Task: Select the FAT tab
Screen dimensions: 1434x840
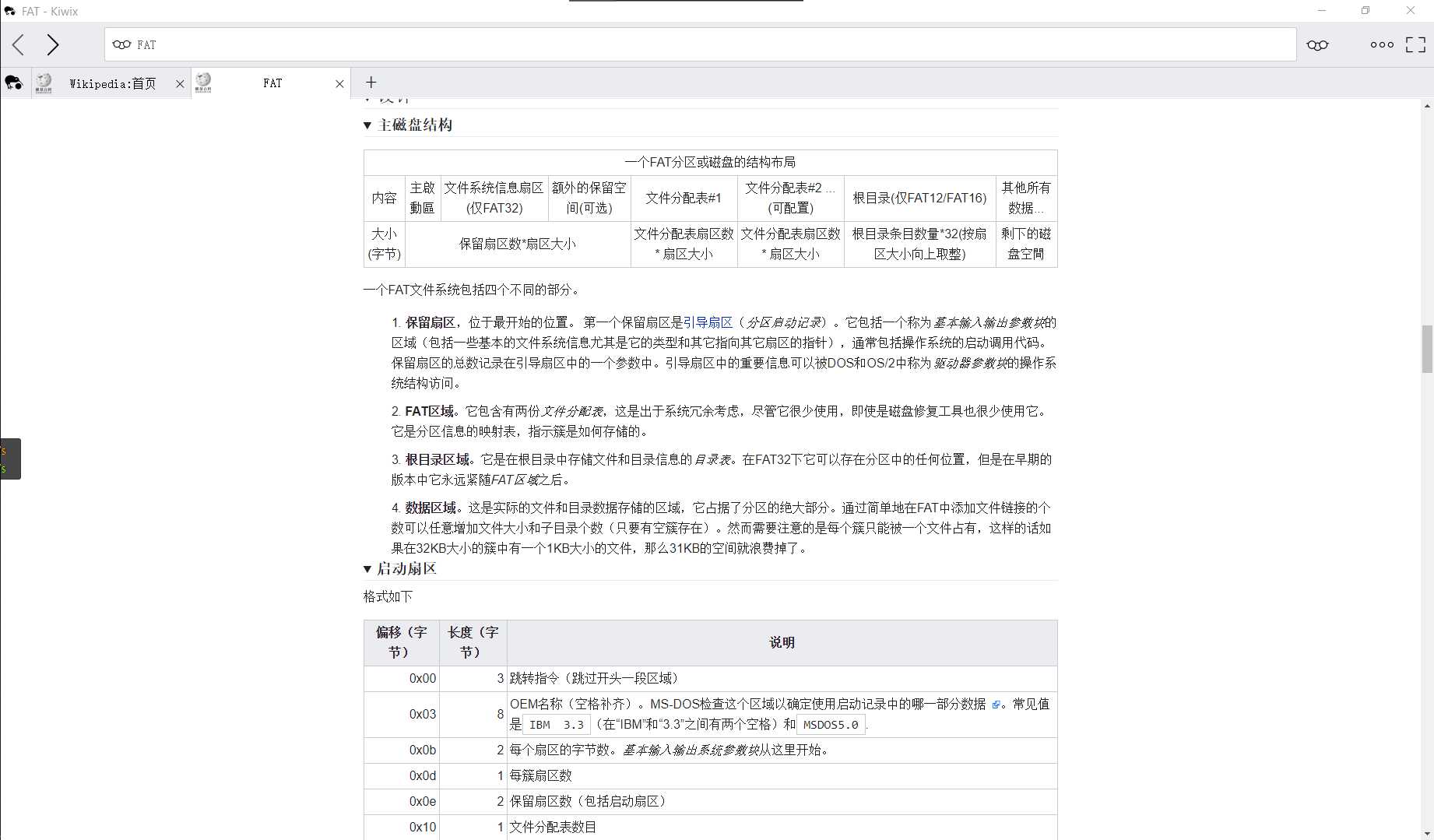Action: (x=272, y=83)
